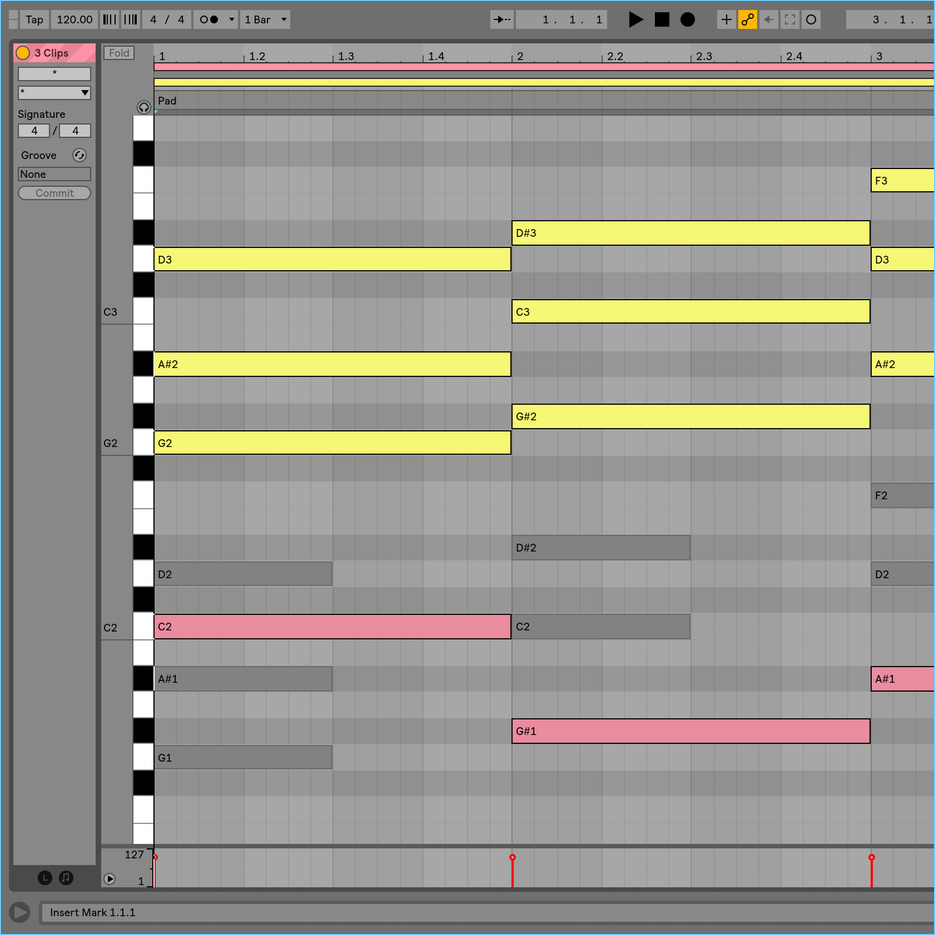935x935 pixels.
Task: Click the Stop button
Action: pos(662,20)
